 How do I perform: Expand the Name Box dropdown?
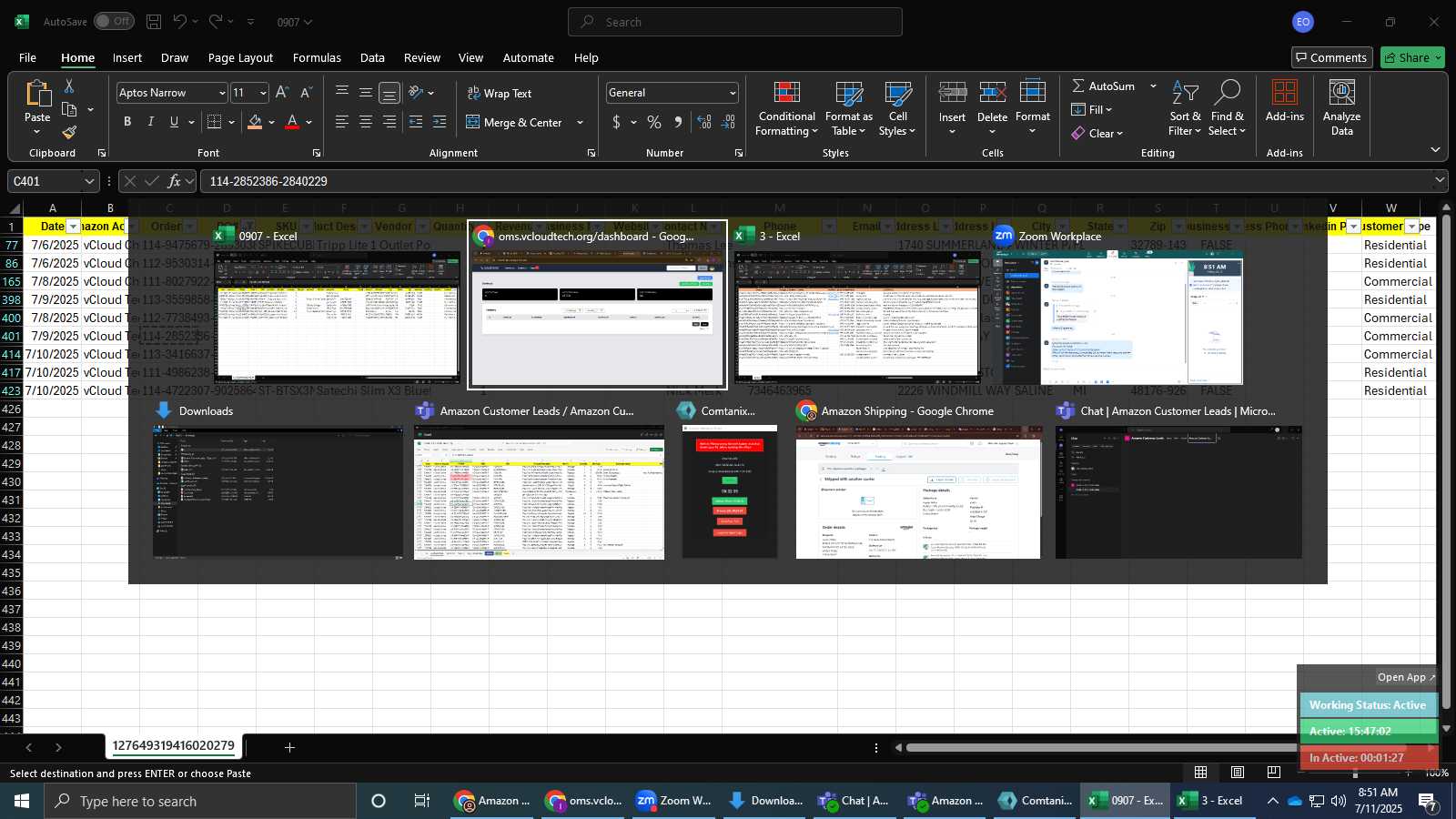[x=89, y=181]
